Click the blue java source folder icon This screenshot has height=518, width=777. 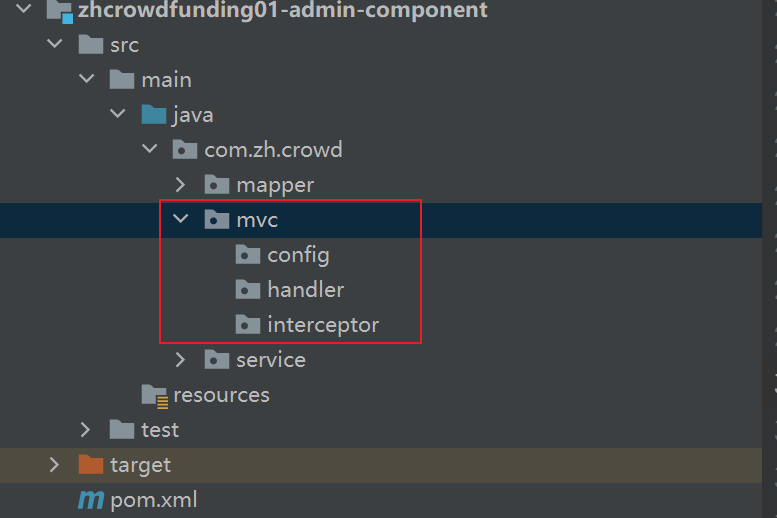pyautogui.click(x=153, y=115)
